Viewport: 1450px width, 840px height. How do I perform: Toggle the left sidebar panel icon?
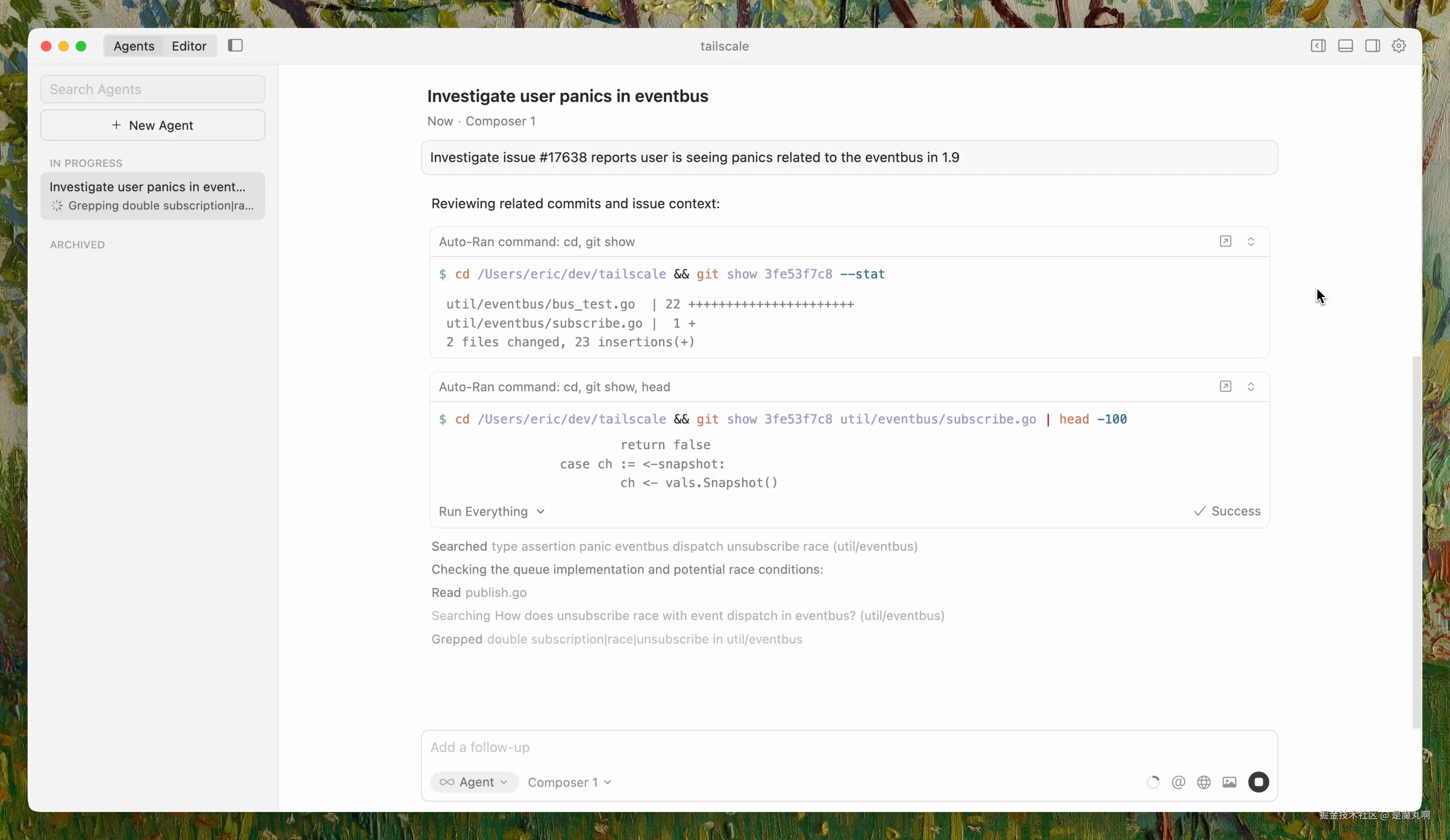pyautogui.click(x=235, y=45)
